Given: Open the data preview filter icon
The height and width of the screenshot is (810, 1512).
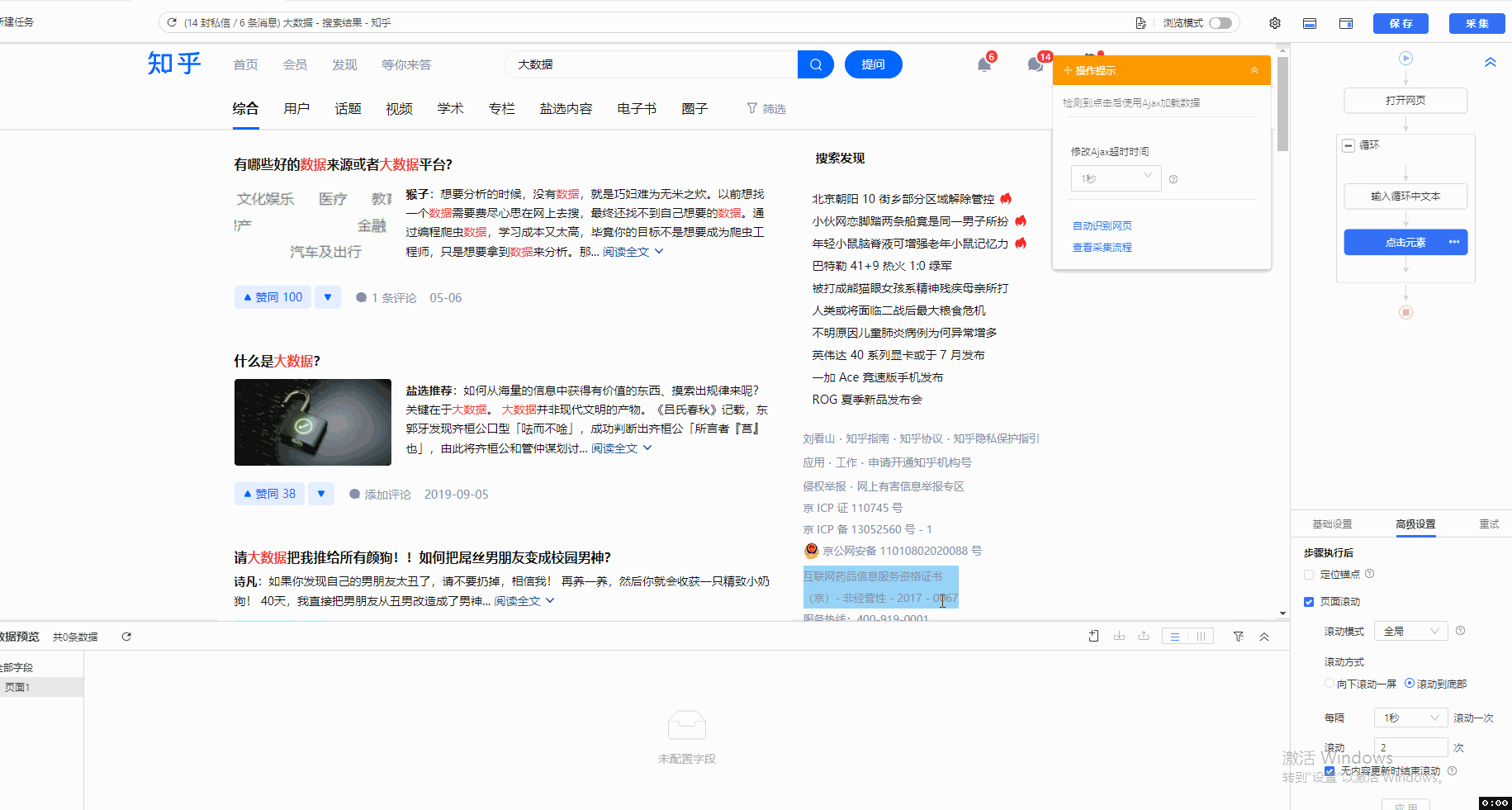Looking at the screenshot, I should (x=1239, y=637).
